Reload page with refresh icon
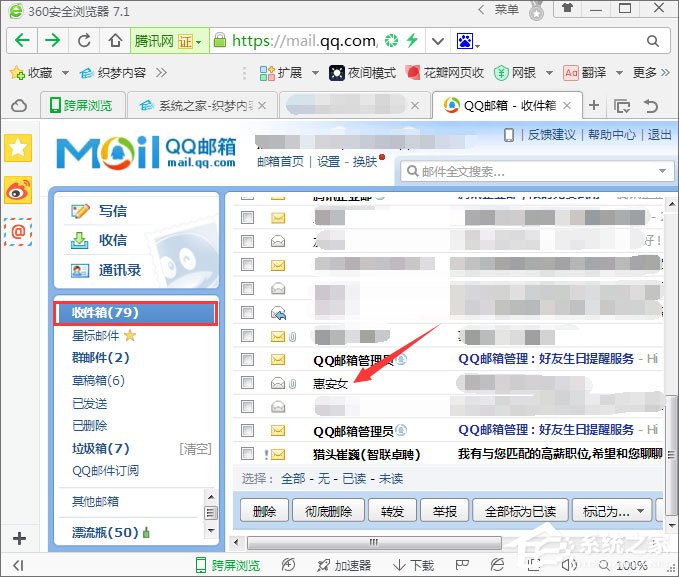 pos(84,41)
